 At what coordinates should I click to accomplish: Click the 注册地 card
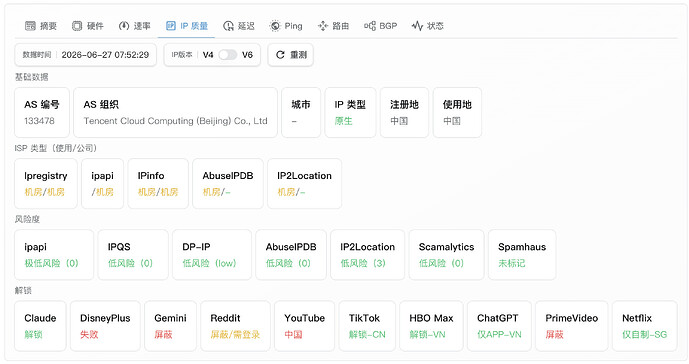click(404, 113)
